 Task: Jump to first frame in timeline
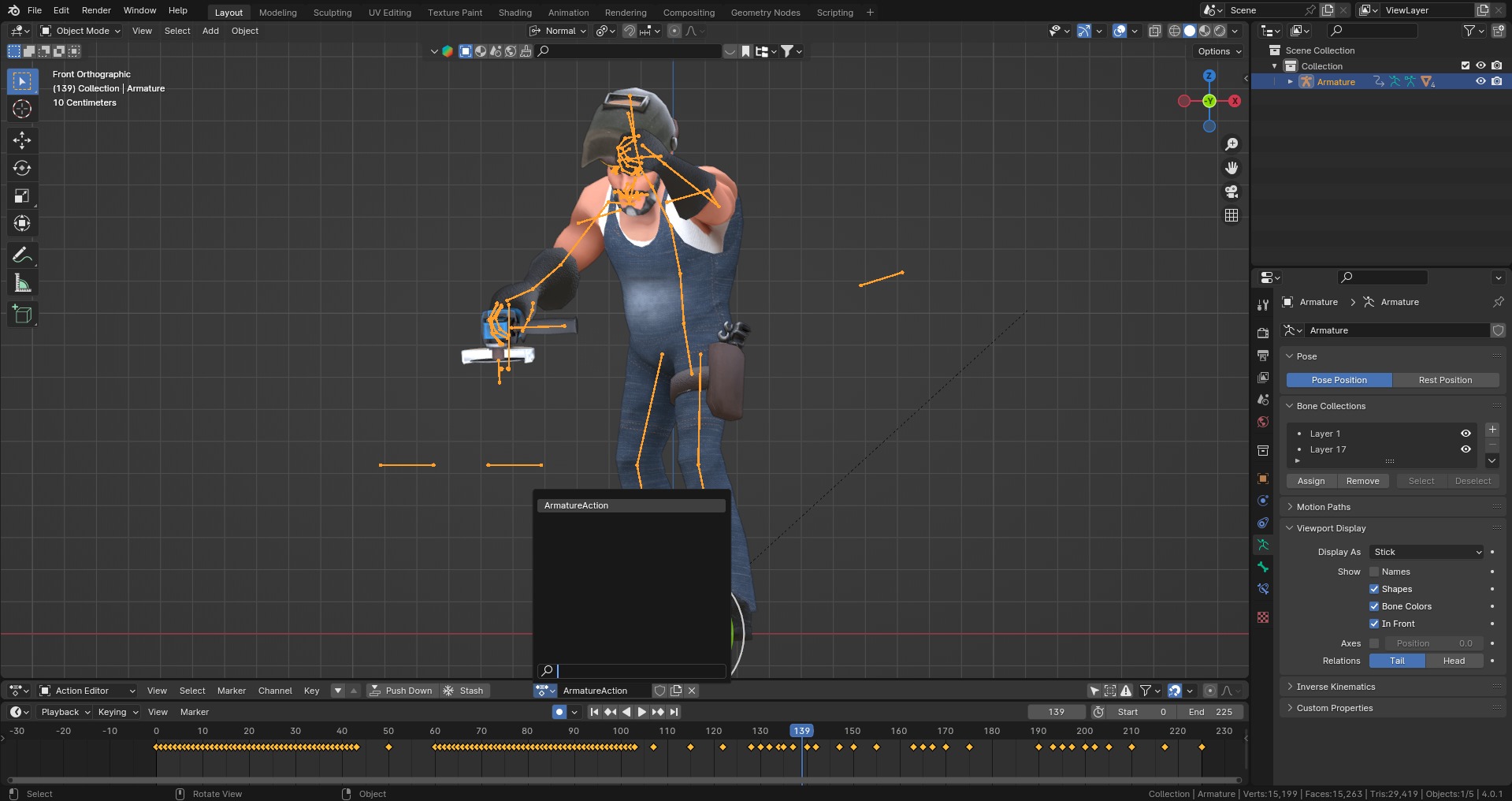[x=595, y=712]
